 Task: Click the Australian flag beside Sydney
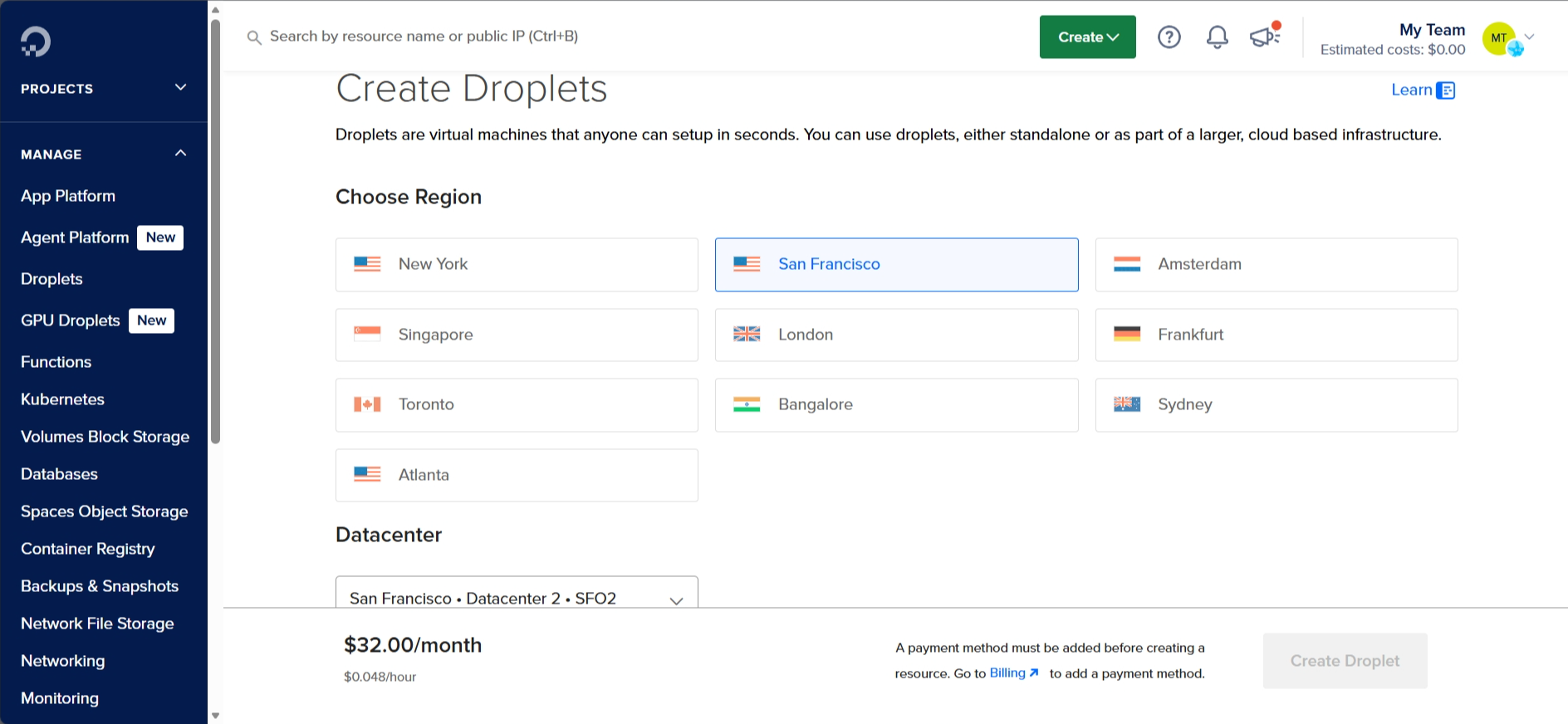tap(1127, 404)
